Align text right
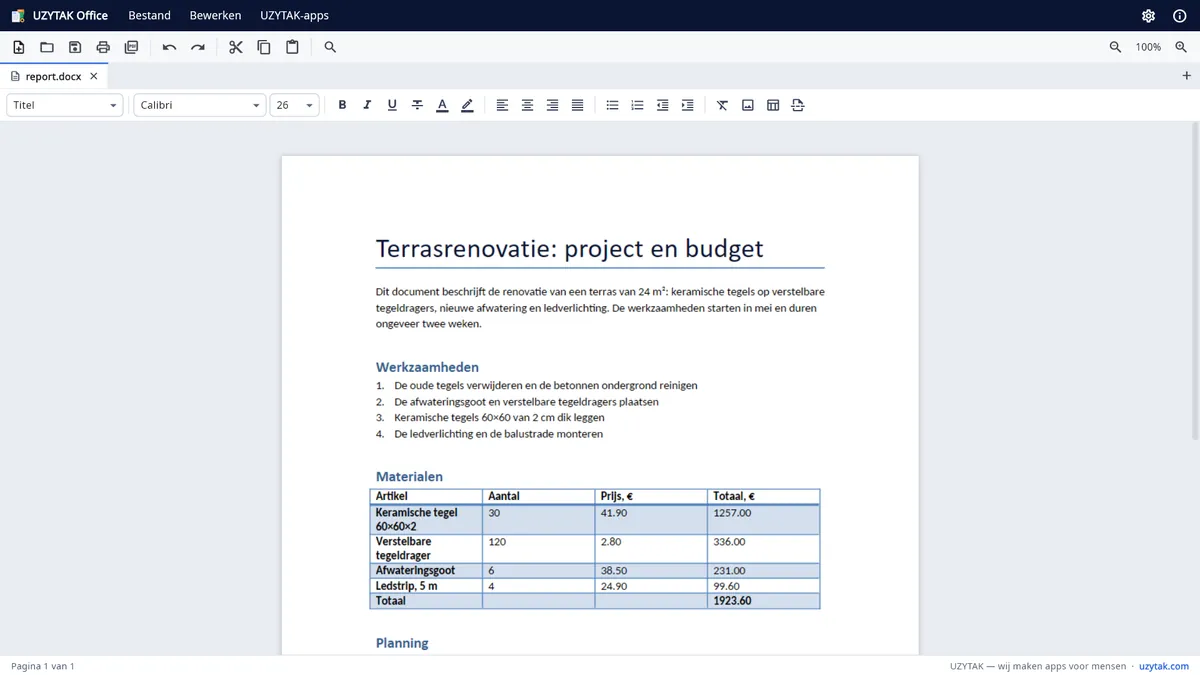1200x675 pixels. click(x=553, y=105)
